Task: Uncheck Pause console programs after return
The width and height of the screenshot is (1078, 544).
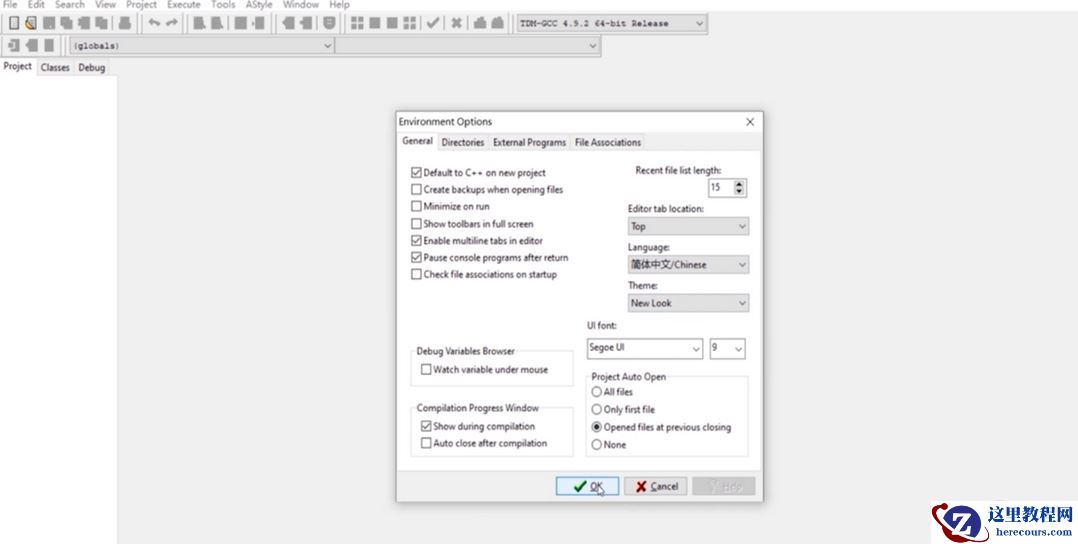Action: (x=416, y=257)
